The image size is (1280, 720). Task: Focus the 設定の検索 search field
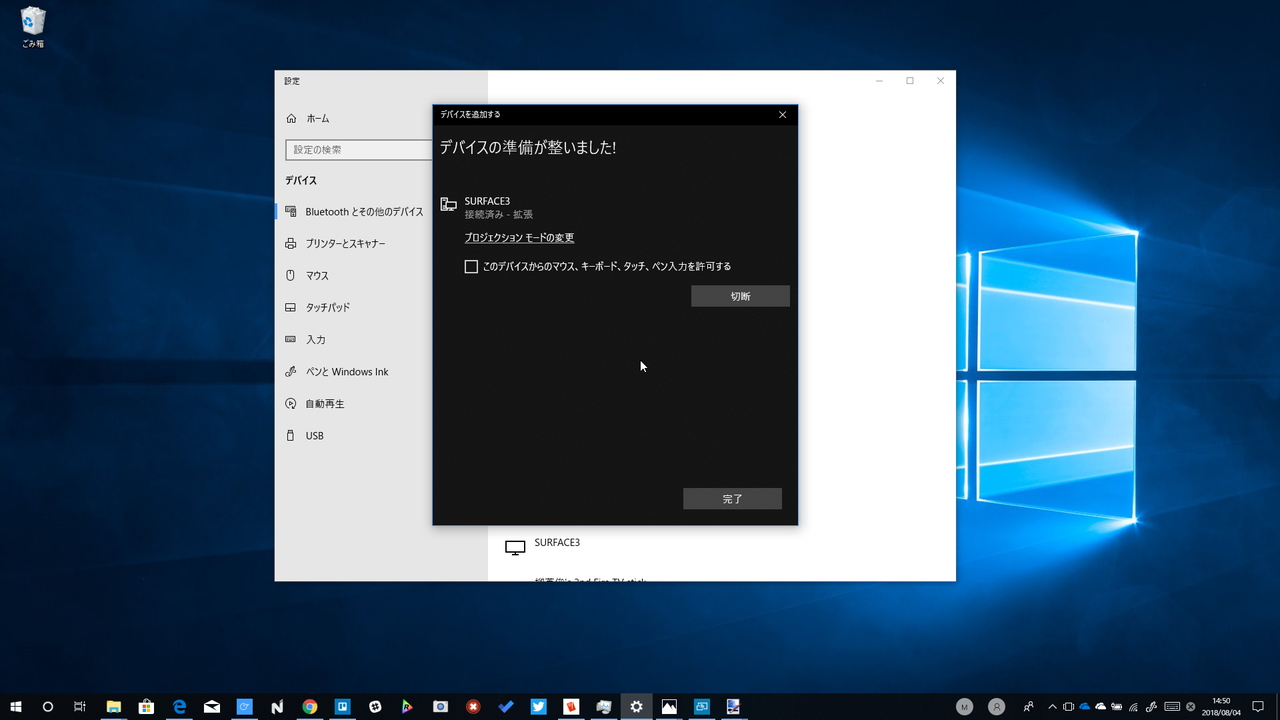[359, 150]
